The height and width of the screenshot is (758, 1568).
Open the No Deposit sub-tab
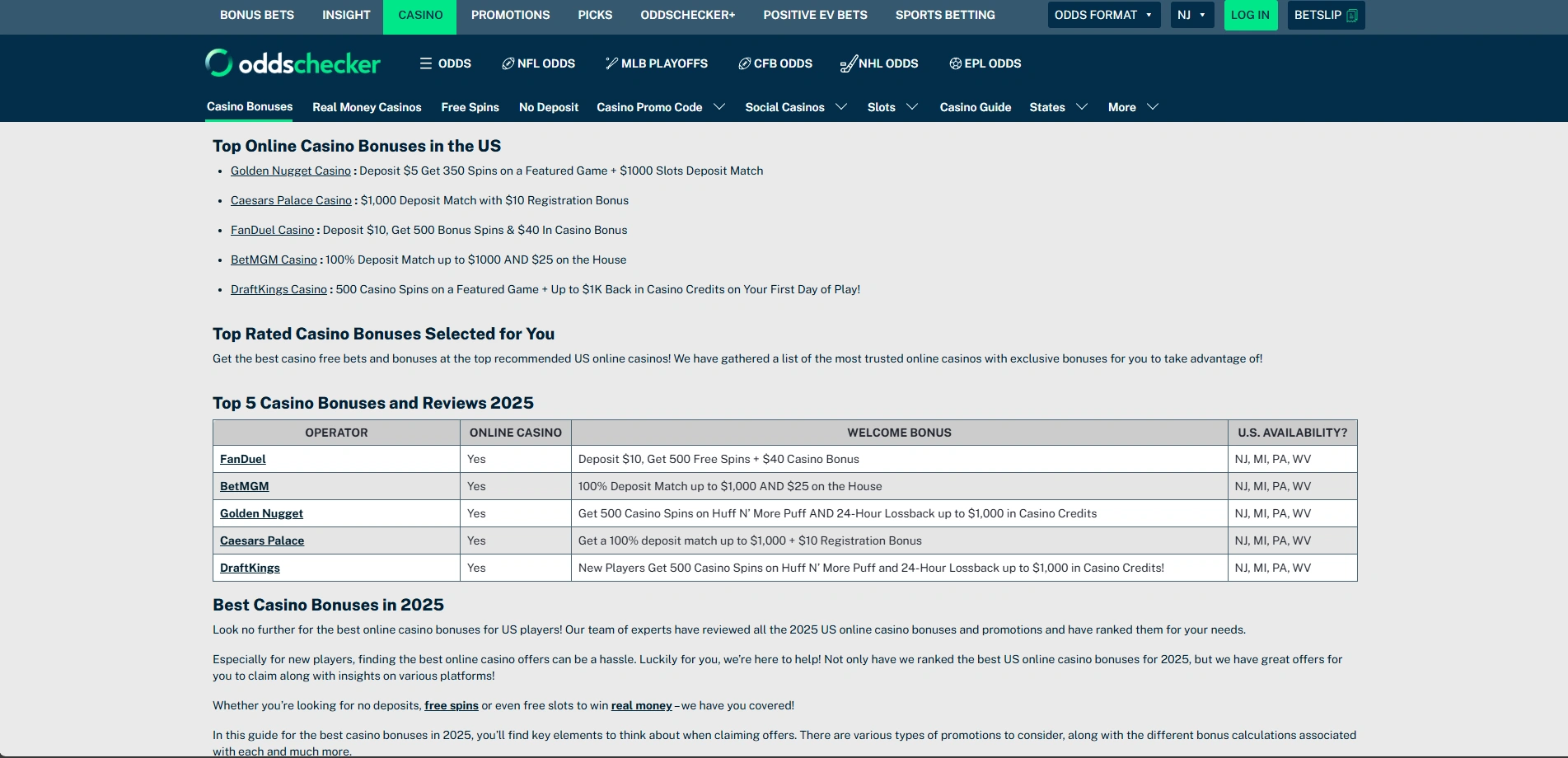(x=549, y=107)
